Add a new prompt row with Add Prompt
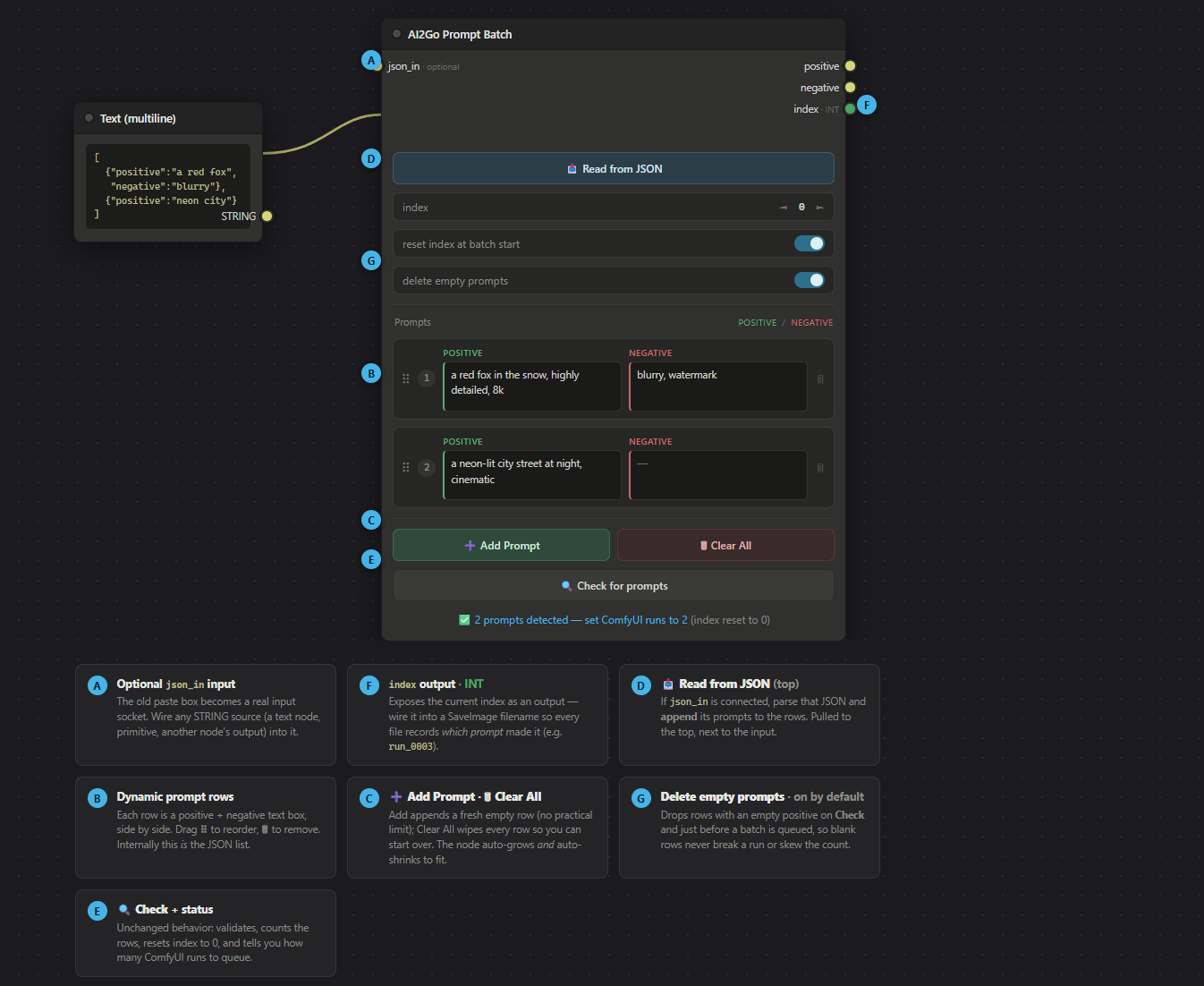 (x=501, y=545)
